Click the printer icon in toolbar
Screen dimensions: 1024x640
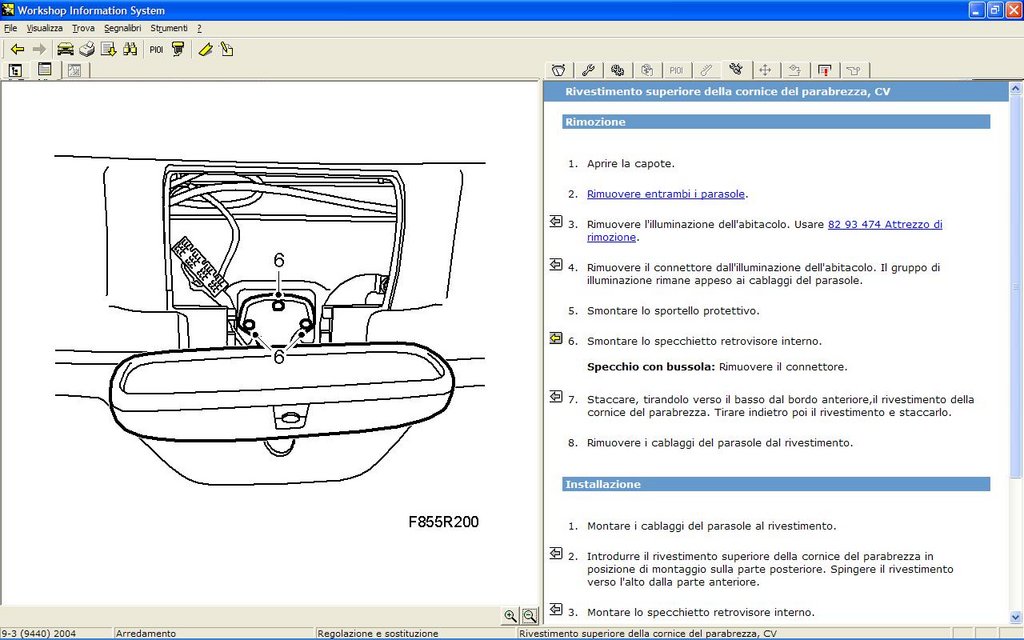pyautogui.click(x=87, y=49)
